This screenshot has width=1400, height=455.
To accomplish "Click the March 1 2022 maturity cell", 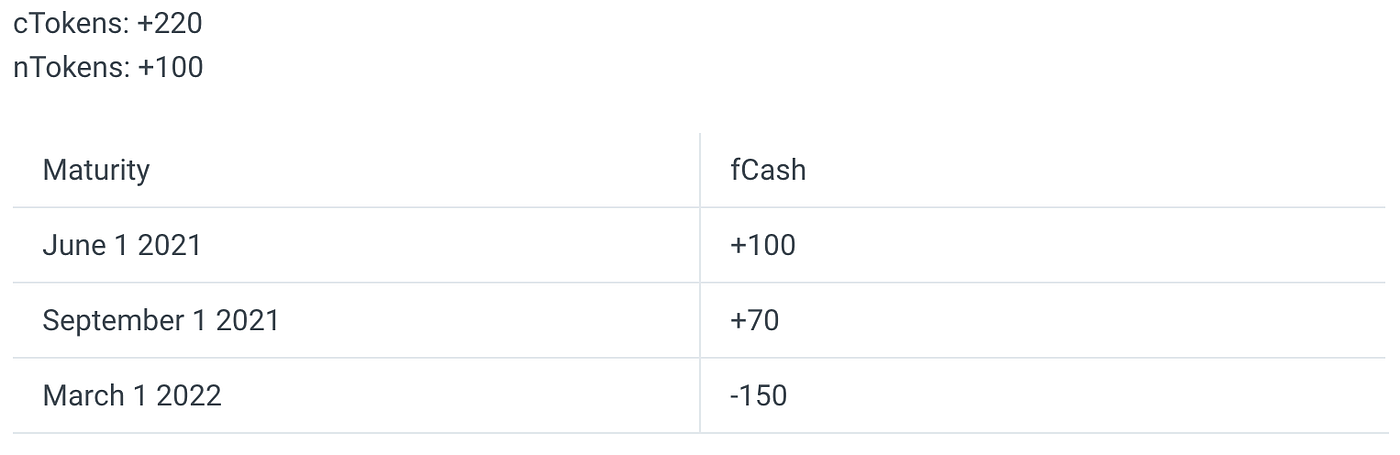I will click(356, 395).
